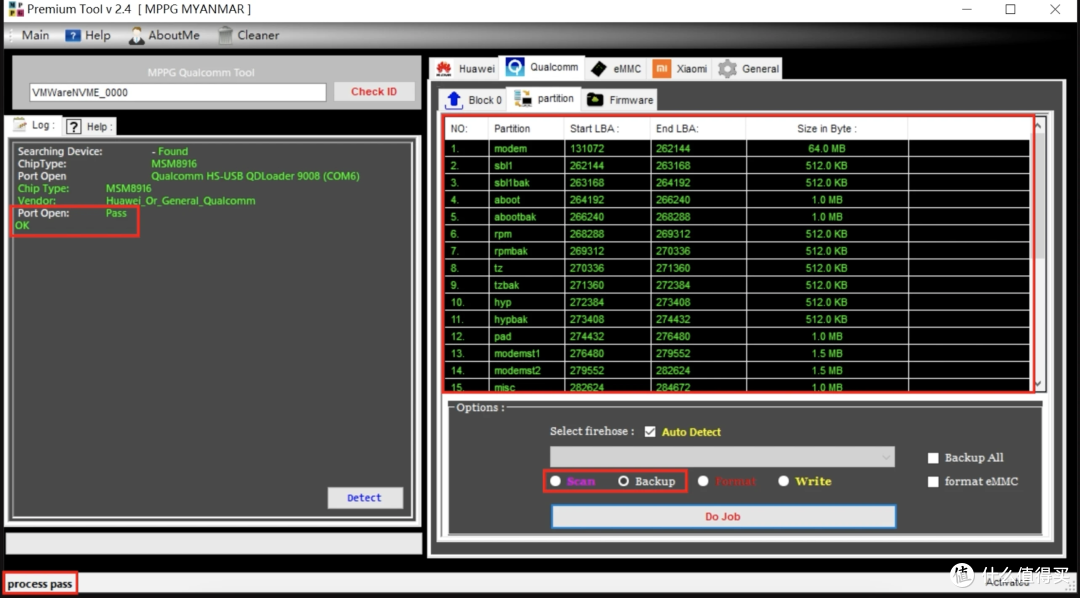Open the General gear icon tab

coord(727,69)
